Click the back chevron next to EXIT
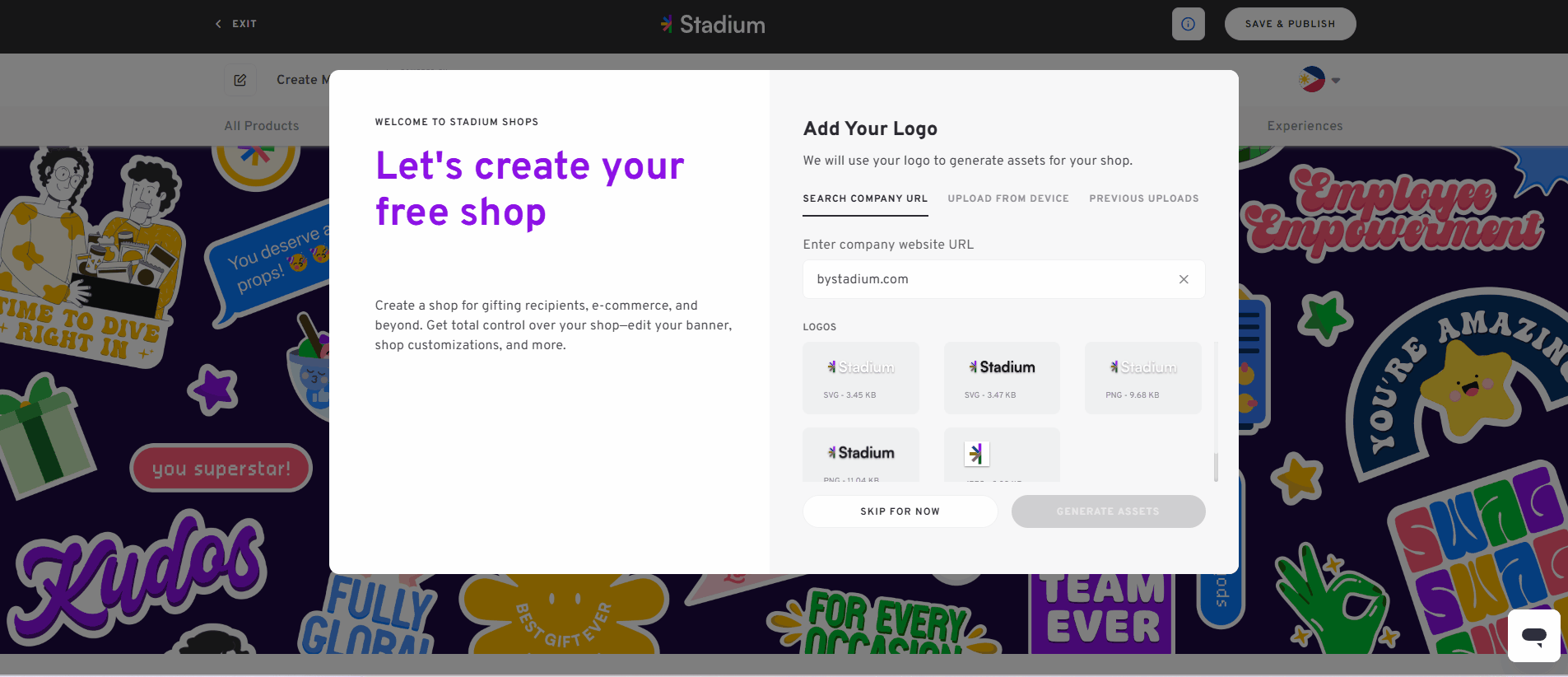Viewport: 1568px width, 677px height. [x=216, y=24]
